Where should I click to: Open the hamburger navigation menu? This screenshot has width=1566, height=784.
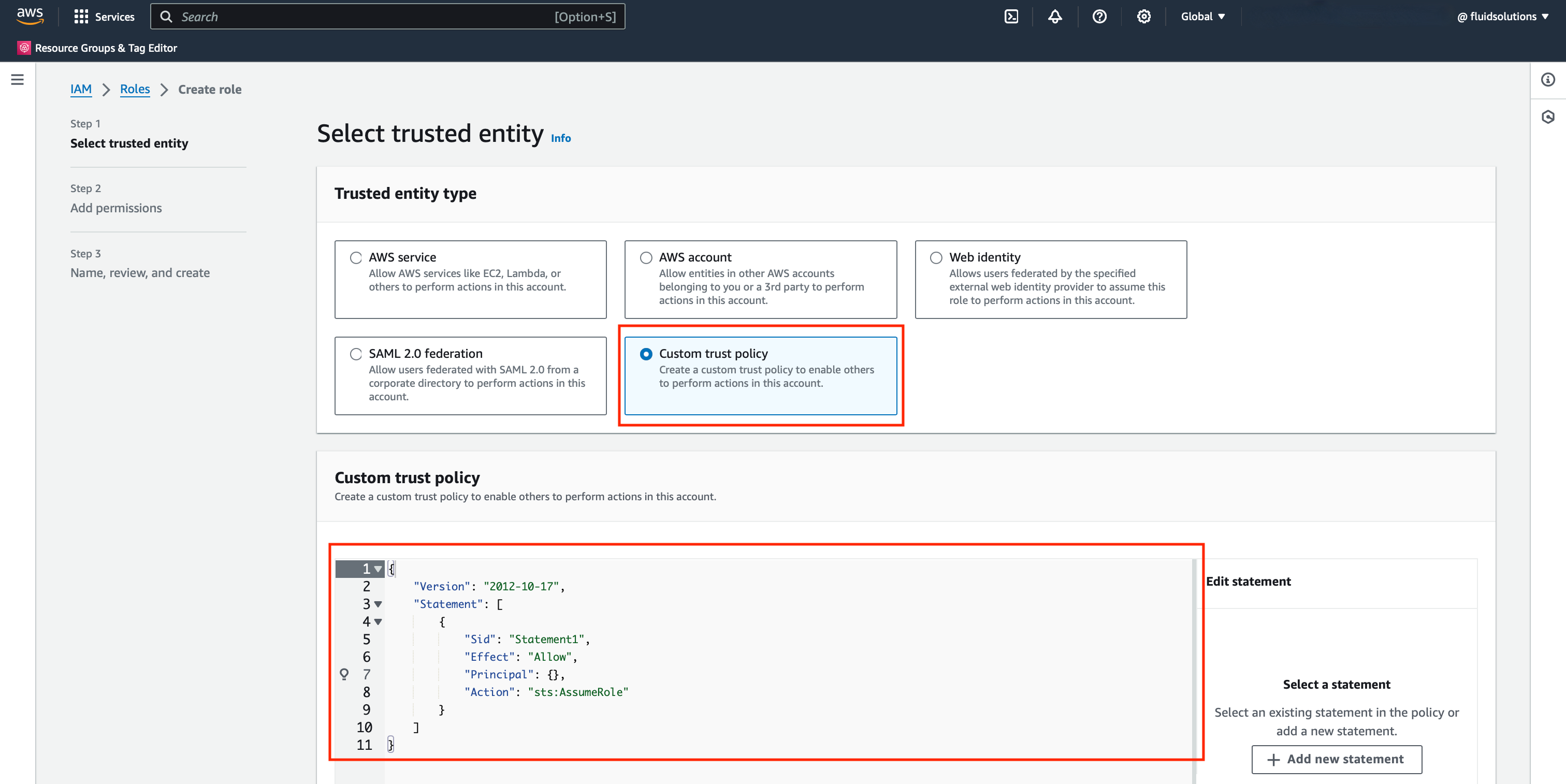[17, 79]
